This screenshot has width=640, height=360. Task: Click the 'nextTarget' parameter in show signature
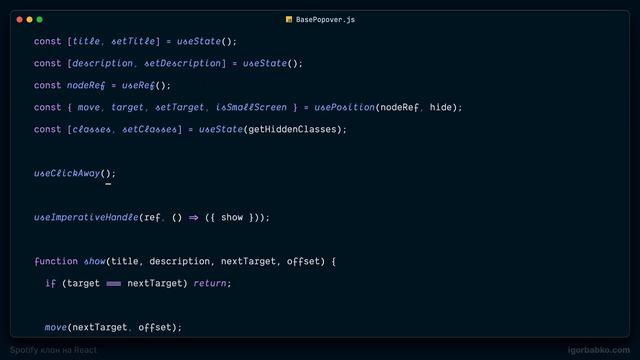248,261
